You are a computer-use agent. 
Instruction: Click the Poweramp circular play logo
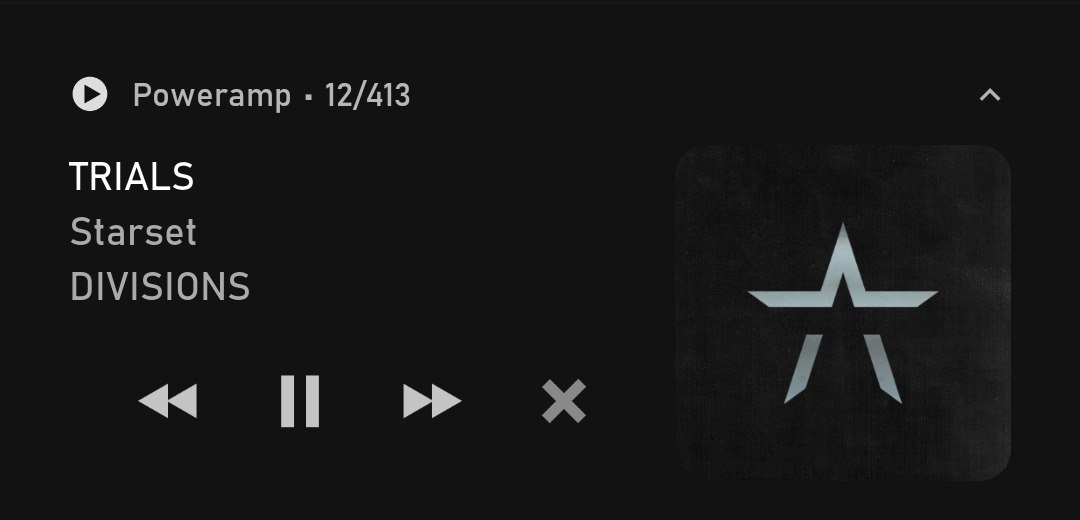pos(90,94)
